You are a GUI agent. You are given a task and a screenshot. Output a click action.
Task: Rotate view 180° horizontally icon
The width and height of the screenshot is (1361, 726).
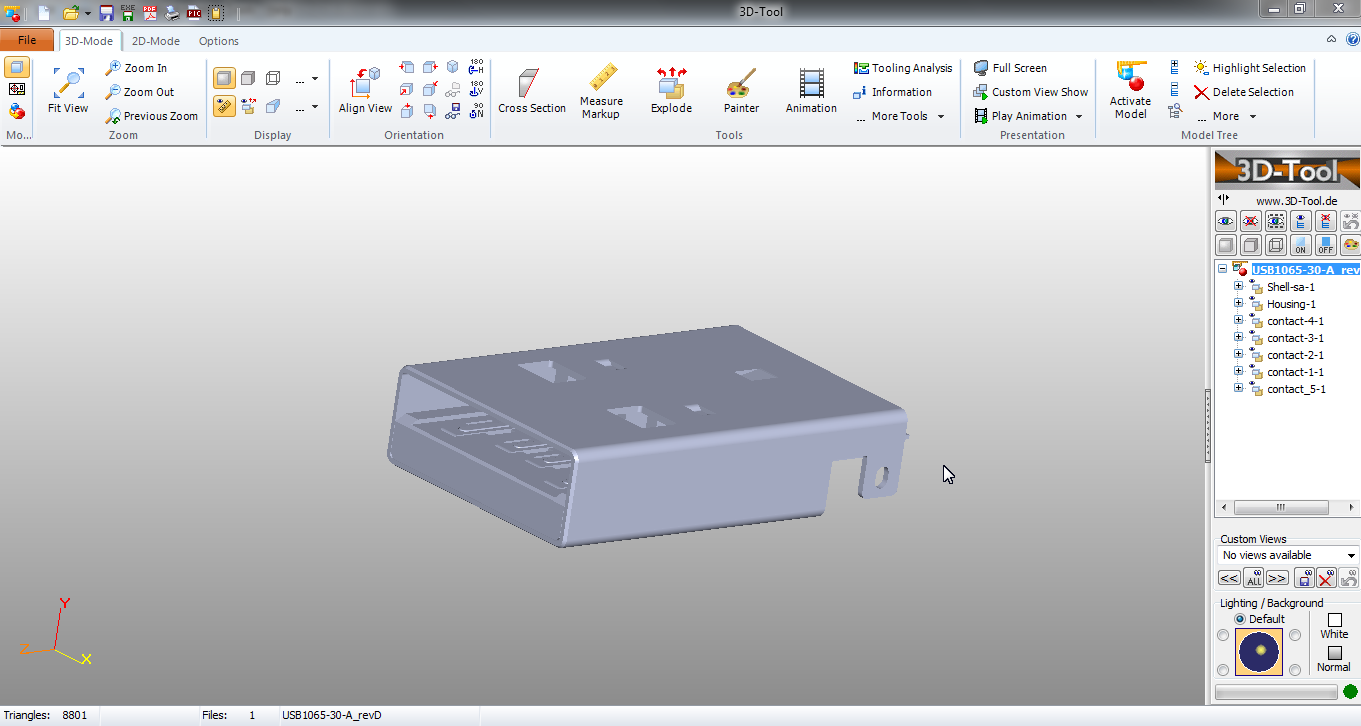(476, 67)
